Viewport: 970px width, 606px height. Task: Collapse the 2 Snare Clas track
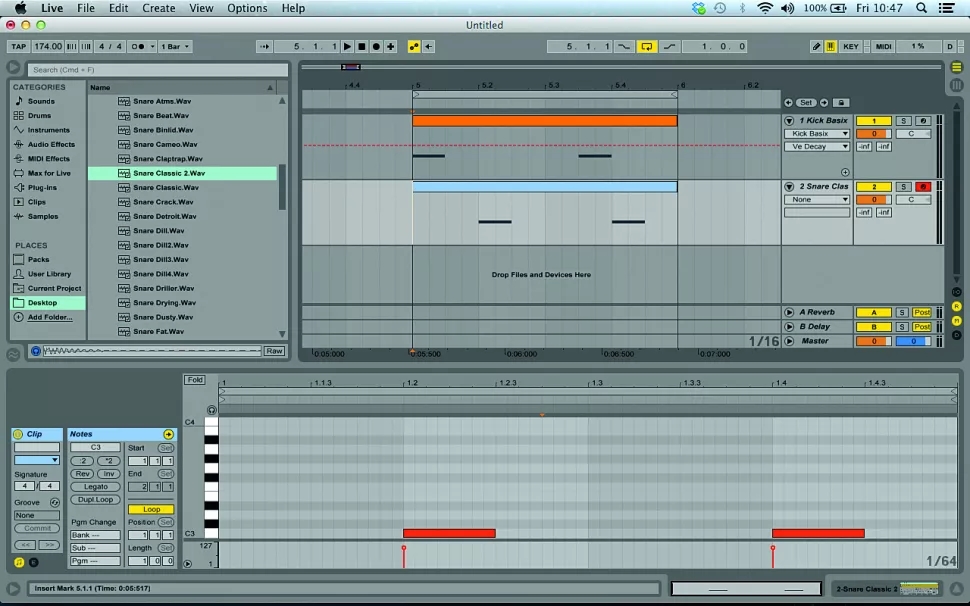tap(789, 187)
